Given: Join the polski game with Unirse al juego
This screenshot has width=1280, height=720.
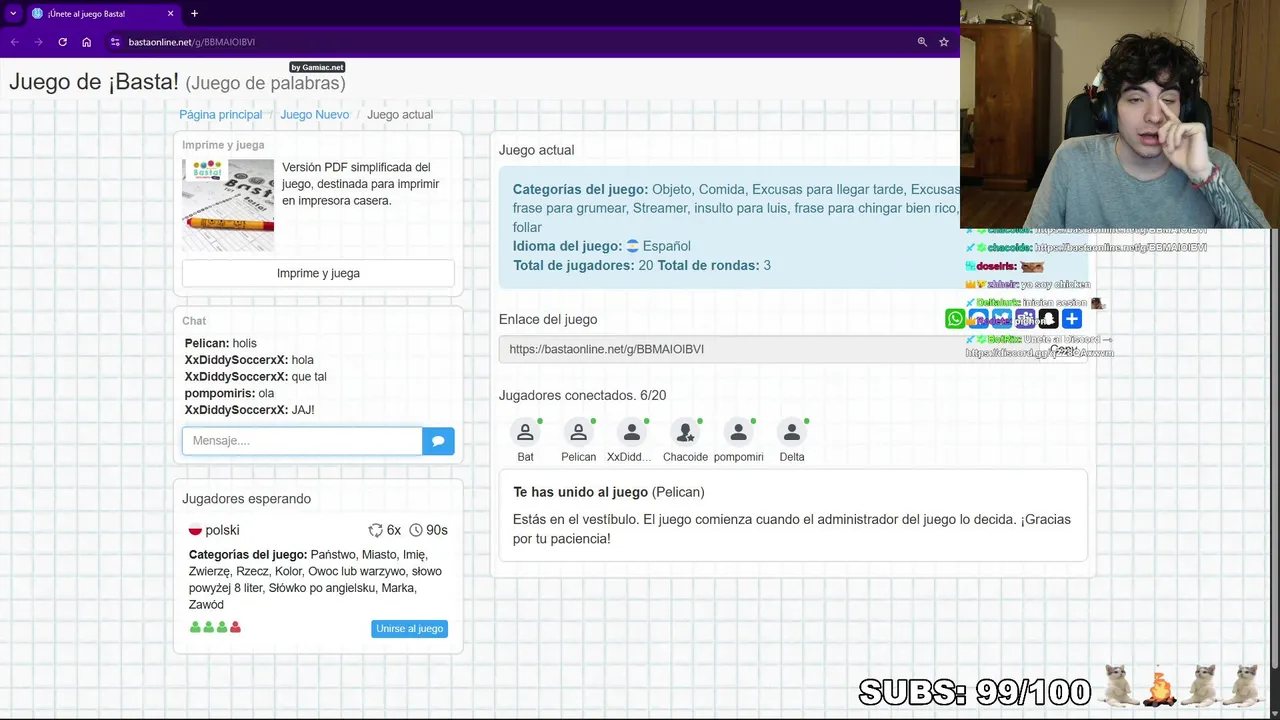Looking at the screenshot, I should (x=409, y=628).
